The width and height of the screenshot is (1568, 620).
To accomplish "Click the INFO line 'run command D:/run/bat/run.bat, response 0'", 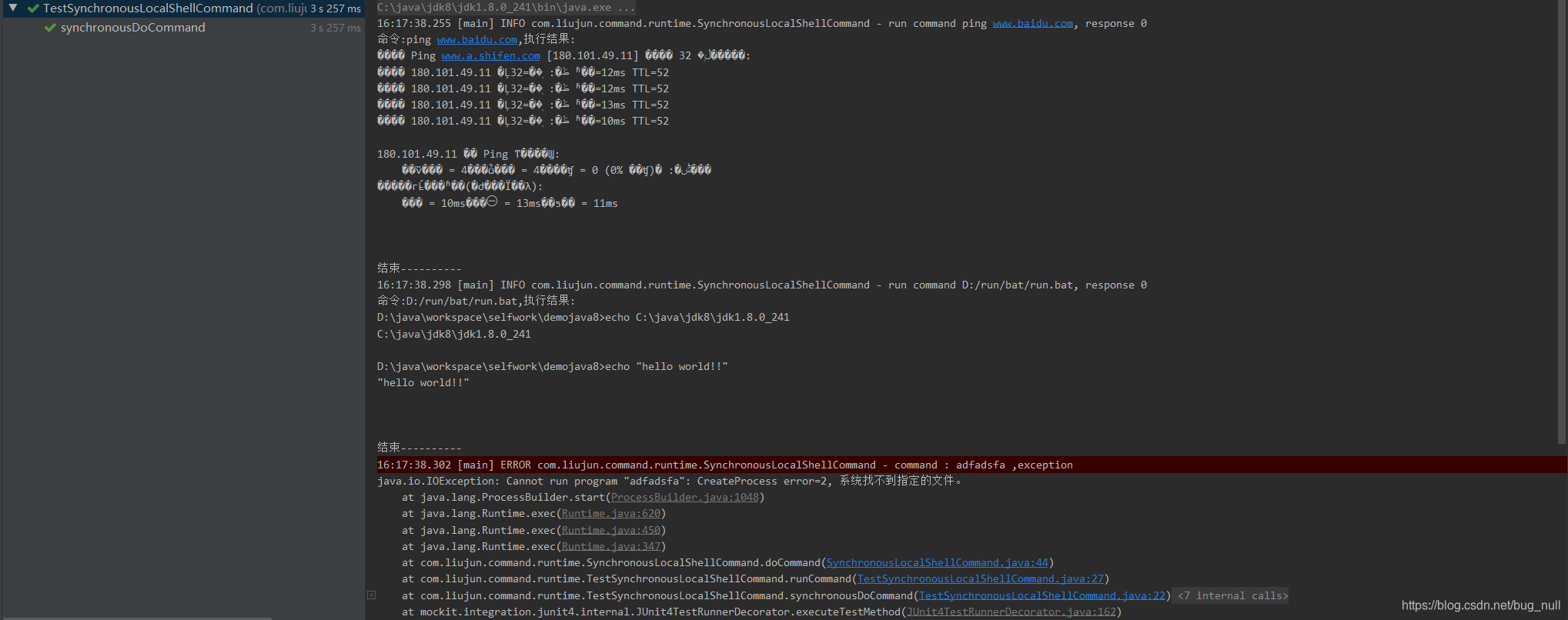I will [x=761, y=285].
